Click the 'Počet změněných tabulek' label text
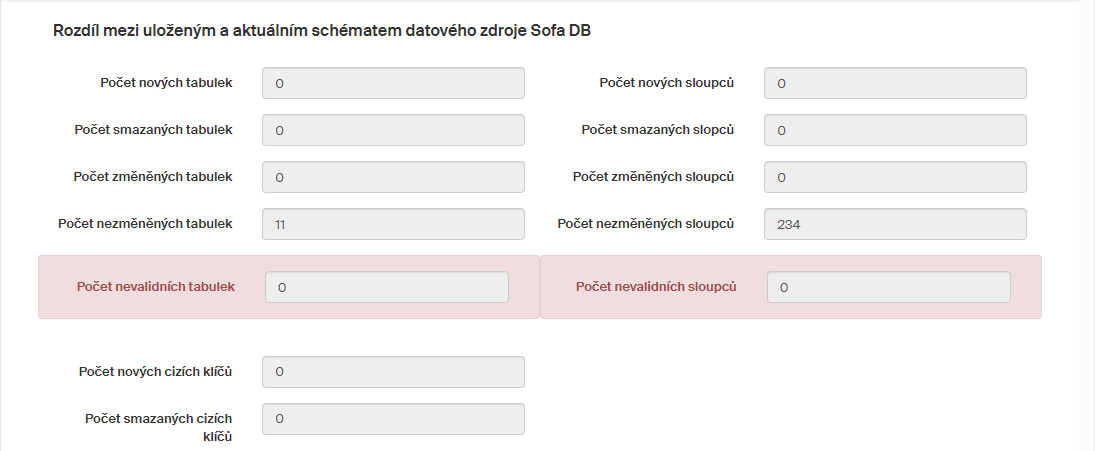 153,177
